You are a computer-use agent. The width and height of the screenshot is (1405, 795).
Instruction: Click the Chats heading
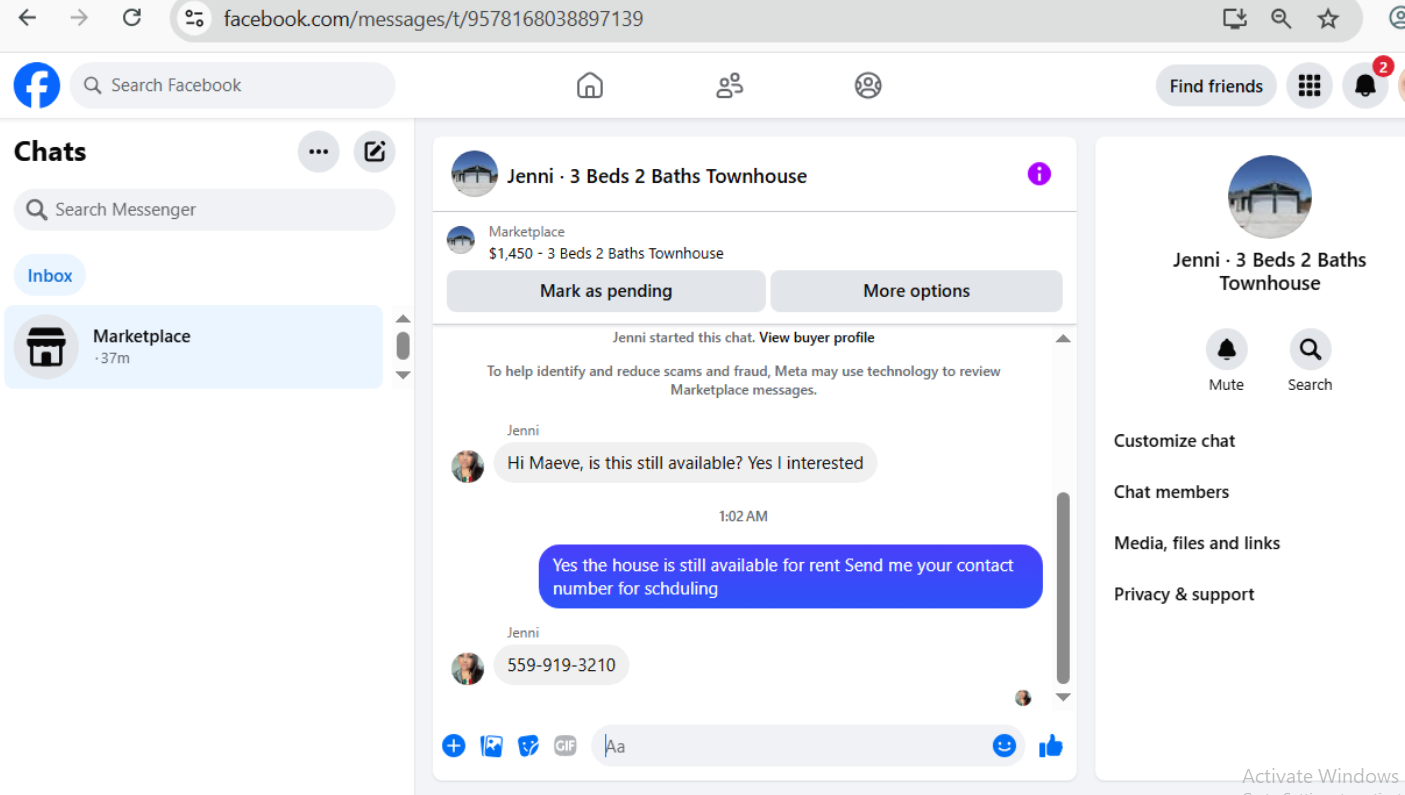pyautogui.click(x=50, y=152)
